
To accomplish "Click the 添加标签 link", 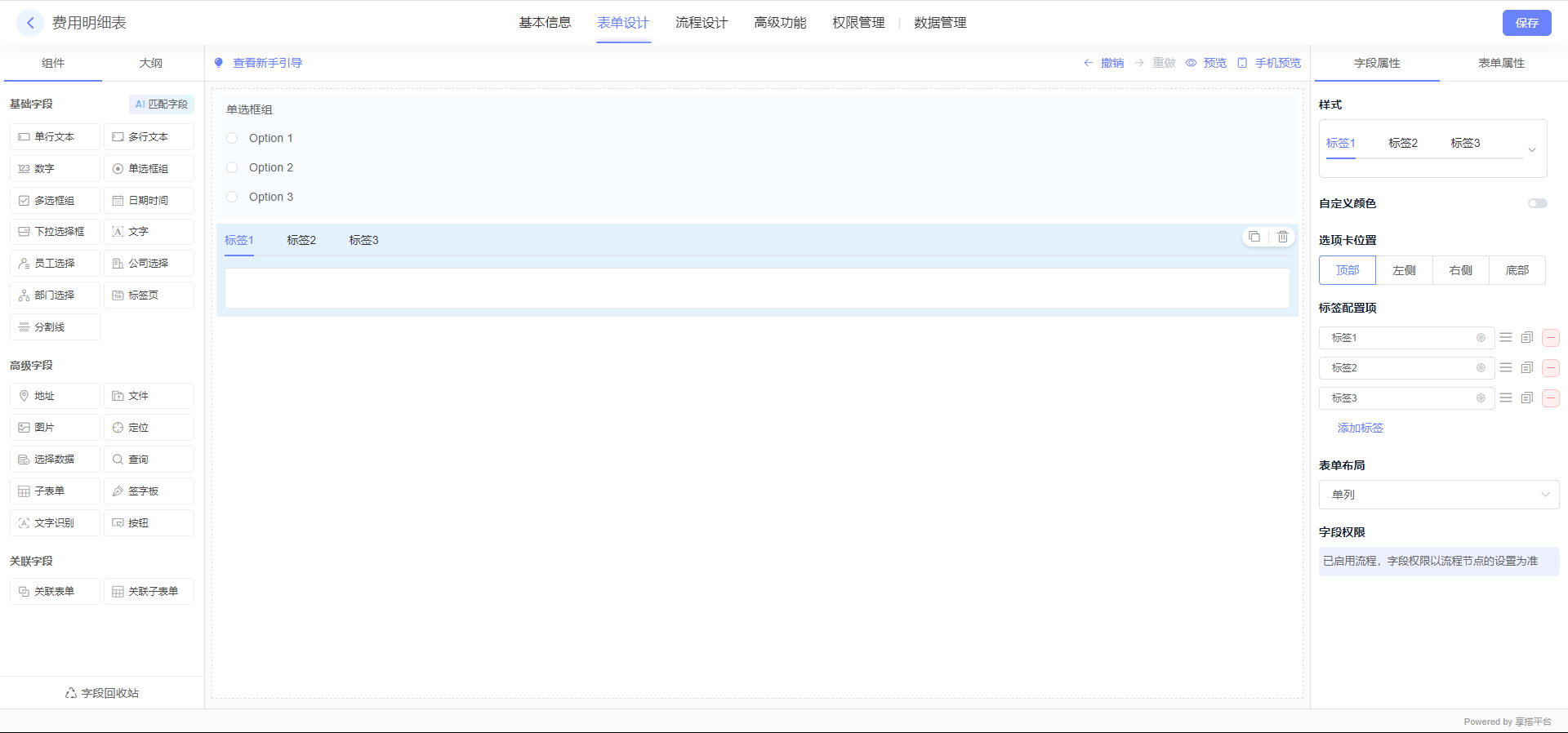I will pos(1360,428).
